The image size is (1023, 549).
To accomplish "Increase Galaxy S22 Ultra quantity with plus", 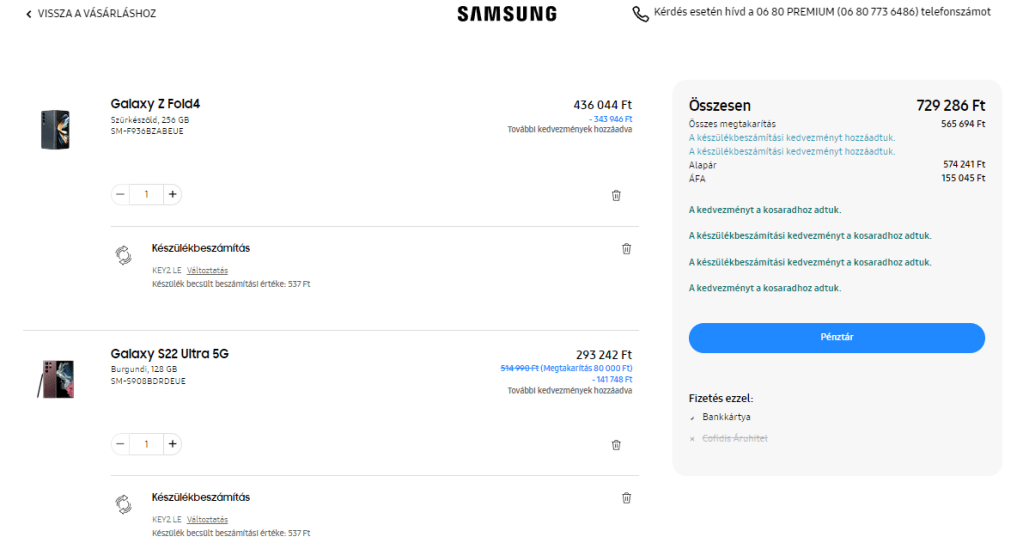I will click(172, 444).
